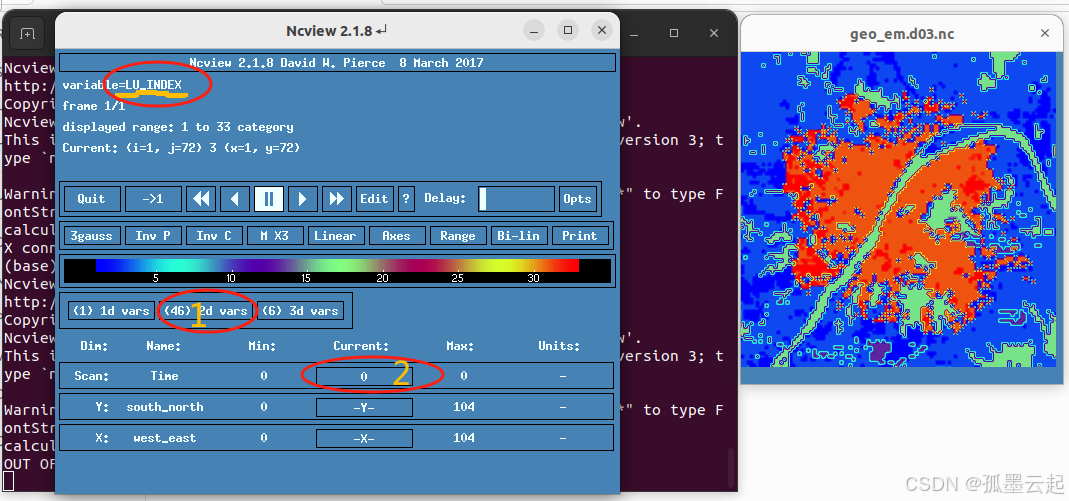
Task: Close the geo_em.d03.nc window
Action: point(1044,33)
